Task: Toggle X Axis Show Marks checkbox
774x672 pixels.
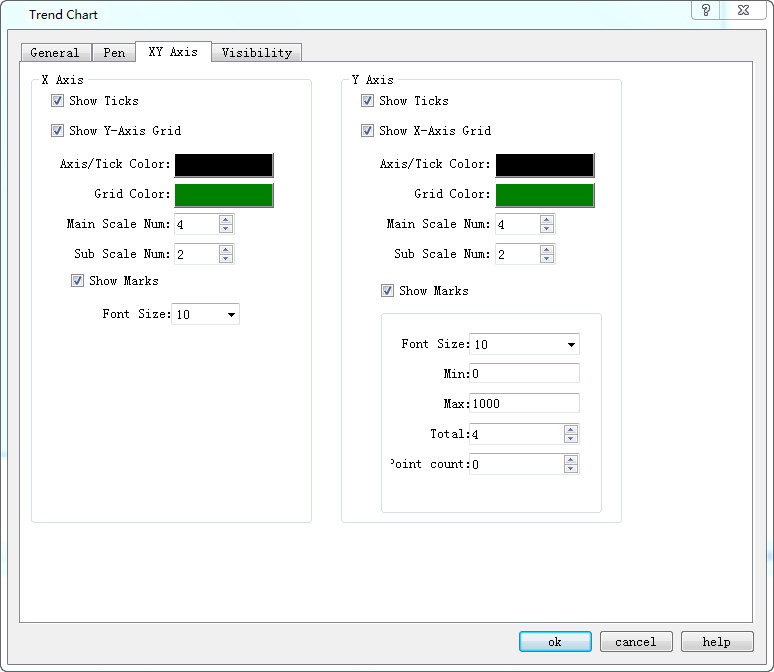Action: (x=77, y=281)
